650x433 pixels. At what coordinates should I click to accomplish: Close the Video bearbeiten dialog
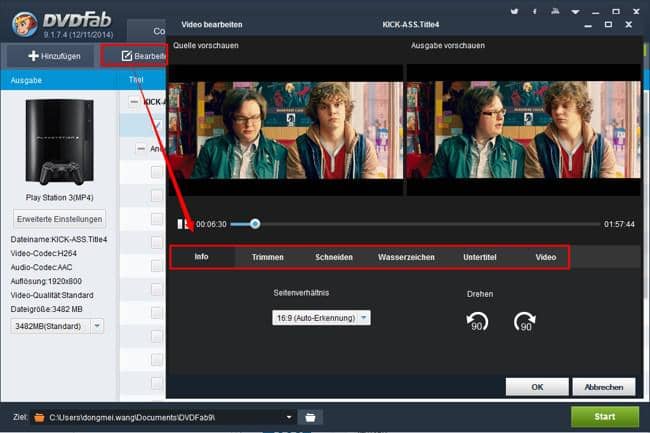[628, 25]
